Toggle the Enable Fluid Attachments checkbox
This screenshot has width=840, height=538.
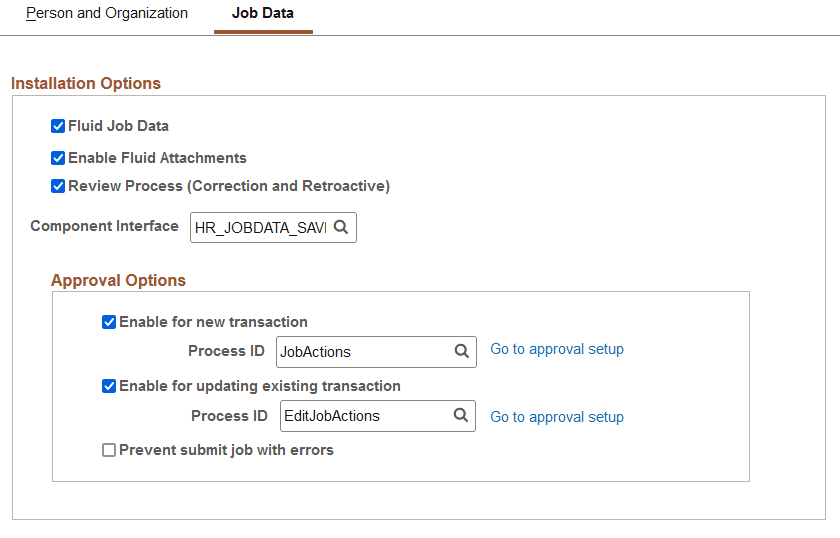coord(58,158)
